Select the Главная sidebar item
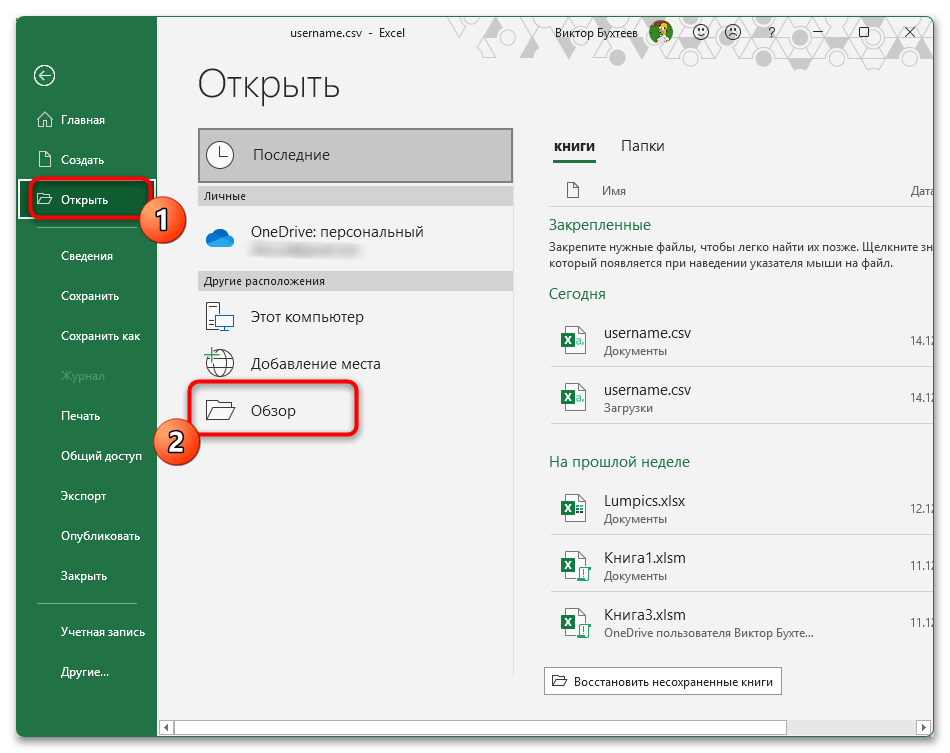950x753 pixels. [x=87, y=120]
